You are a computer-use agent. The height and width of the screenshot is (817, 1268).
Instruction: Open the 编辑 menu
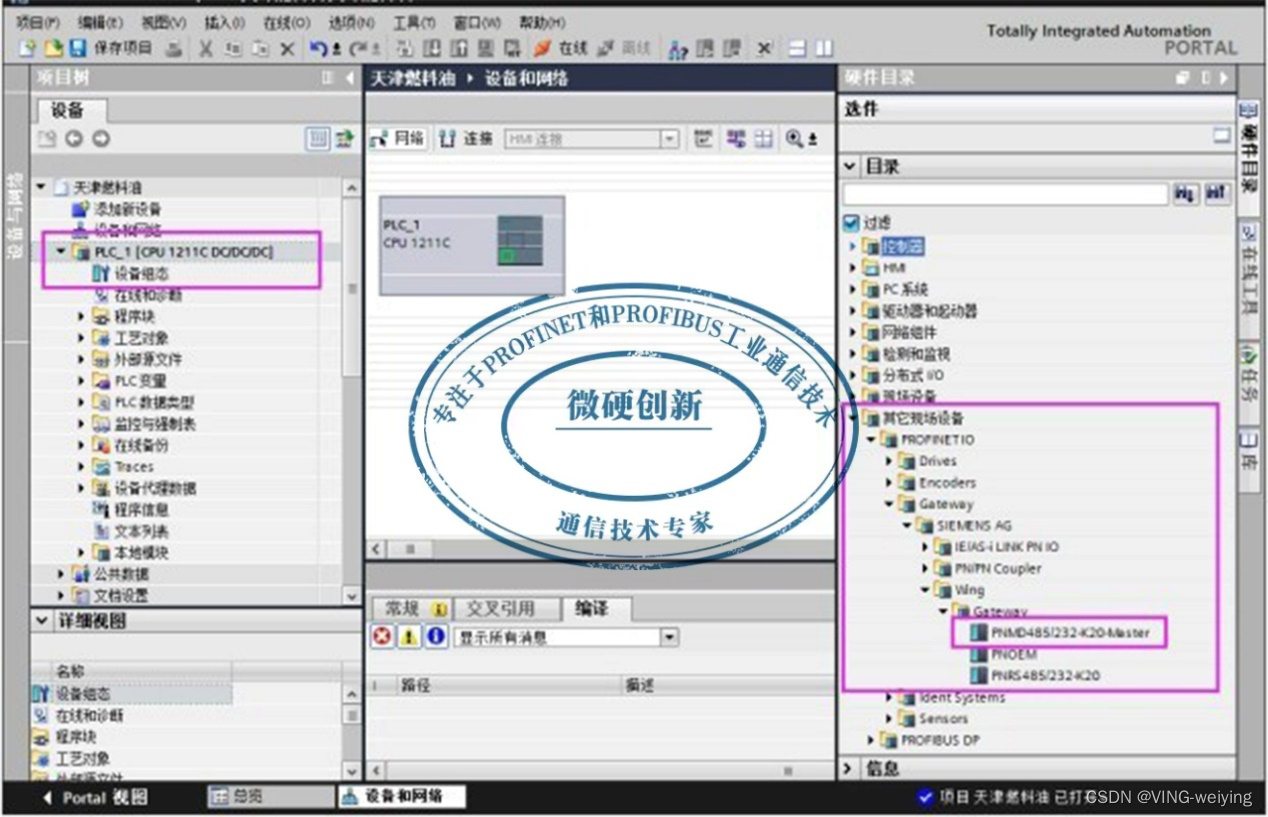tap(100, 21)
